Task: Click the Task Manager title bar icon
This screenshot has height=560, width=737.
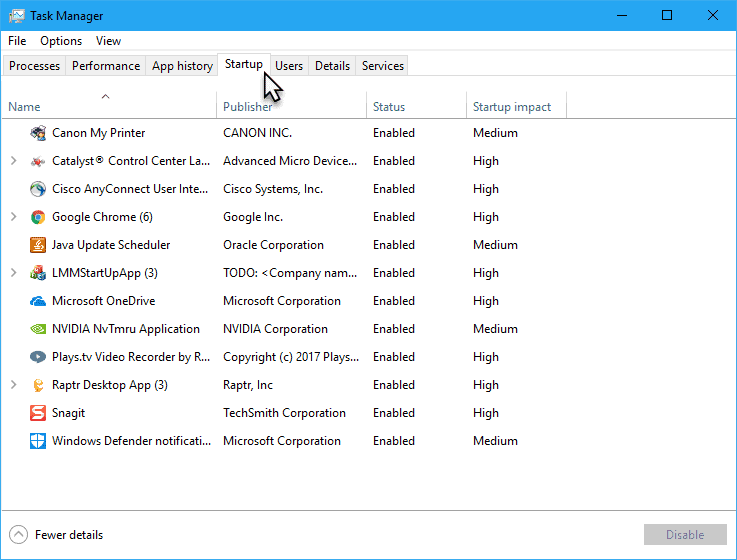Action: [16, 16]
